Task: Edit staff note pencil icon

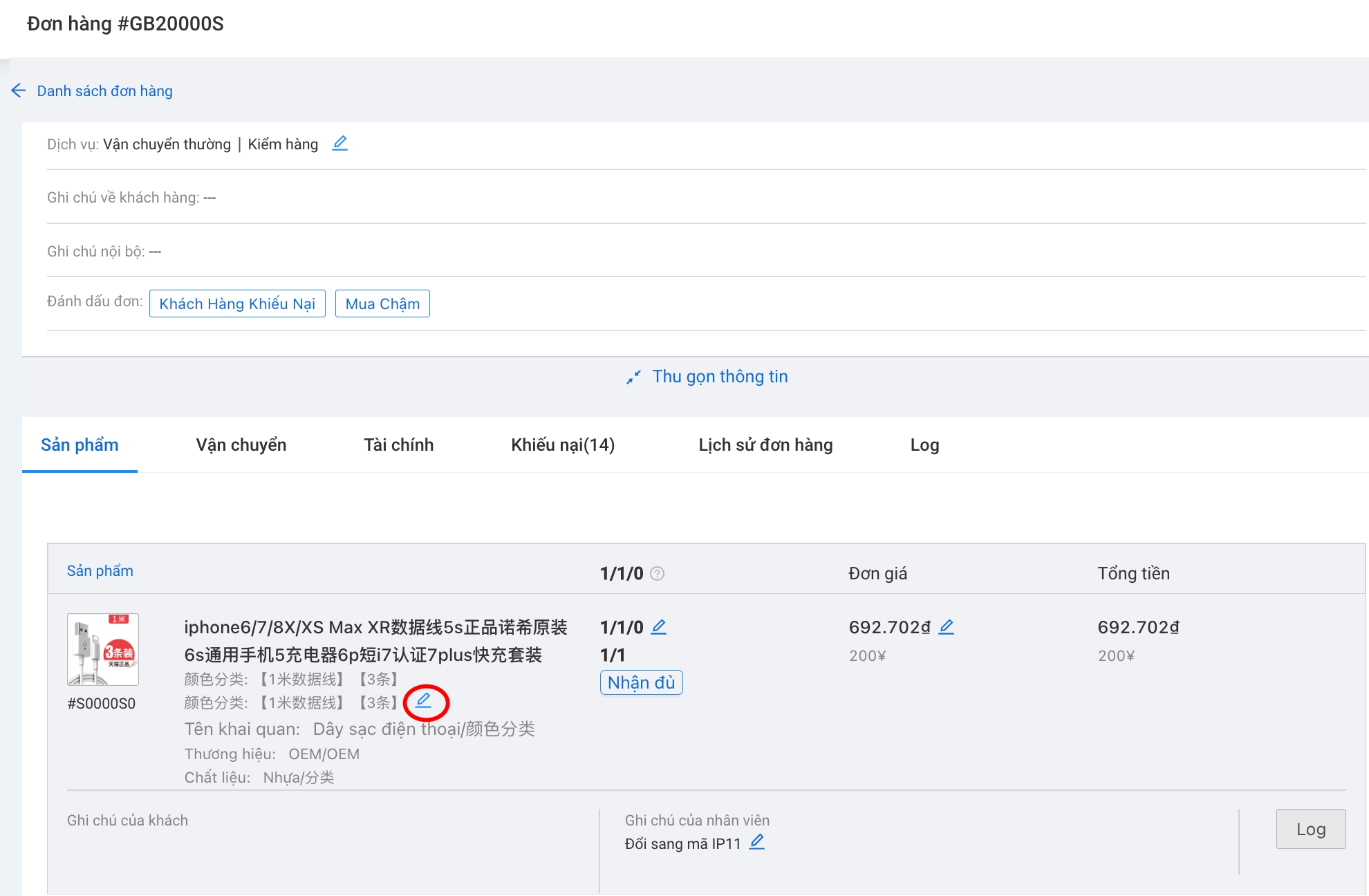Action: [757, 842]
